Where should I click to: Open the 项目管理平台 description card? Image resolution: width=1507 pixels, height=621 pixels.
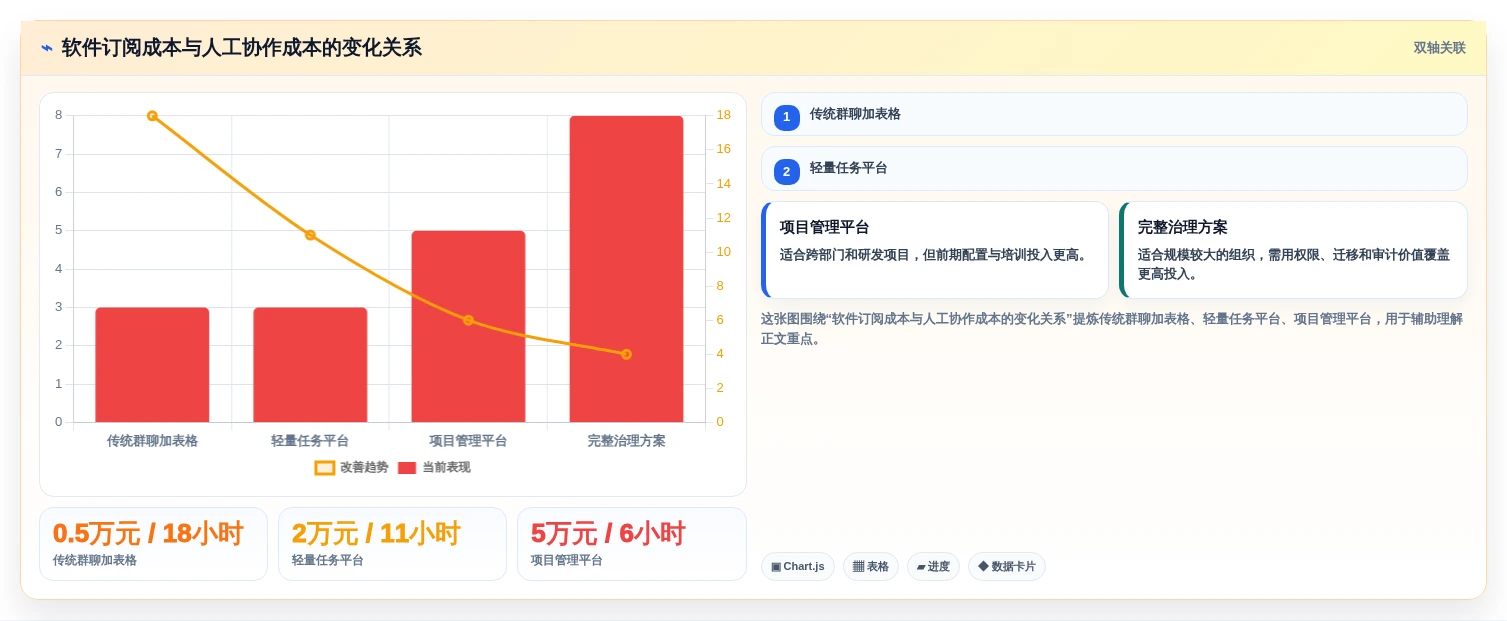935,250
